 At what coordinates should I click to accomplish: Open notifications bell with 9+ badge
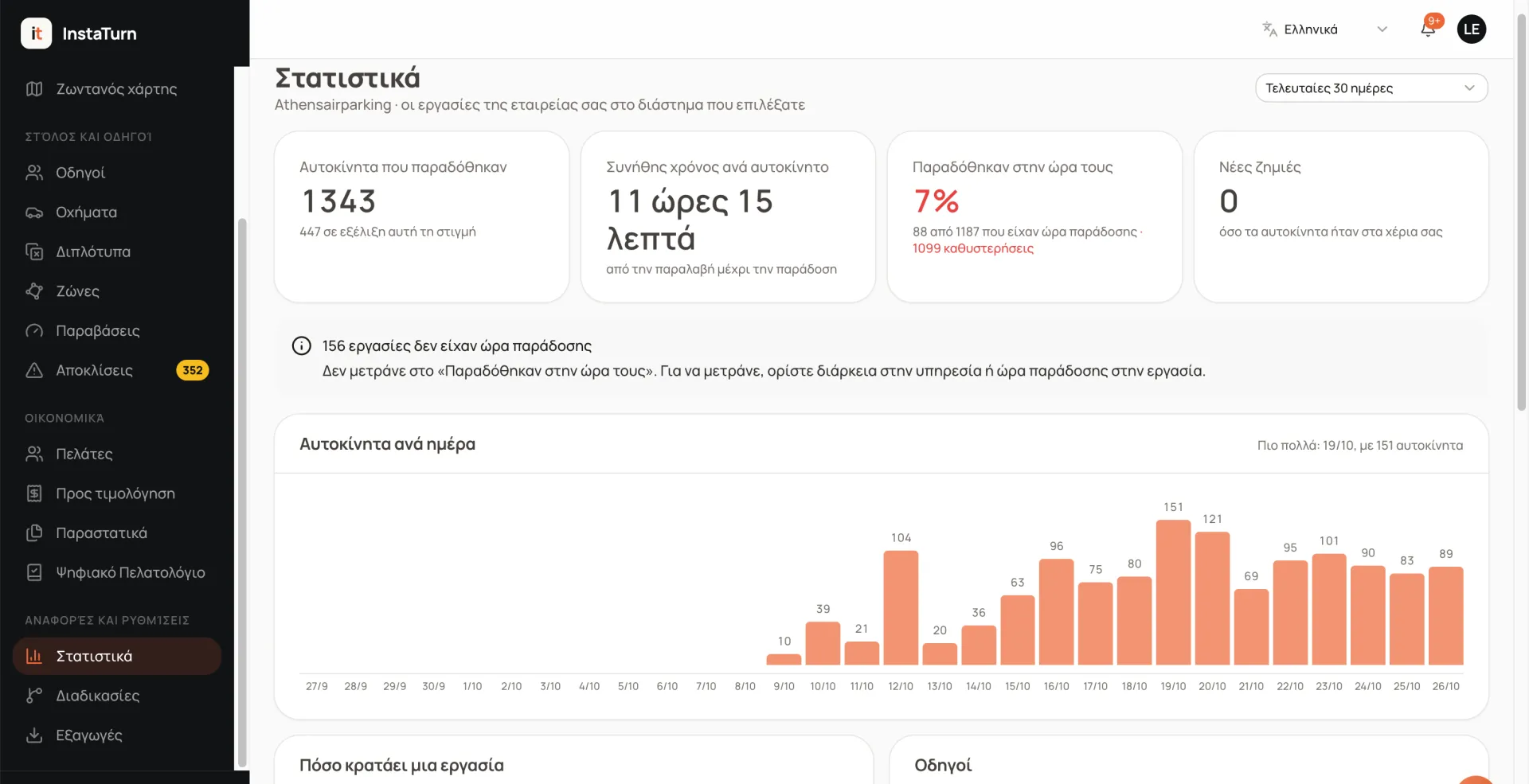[x=1429, y=29]
